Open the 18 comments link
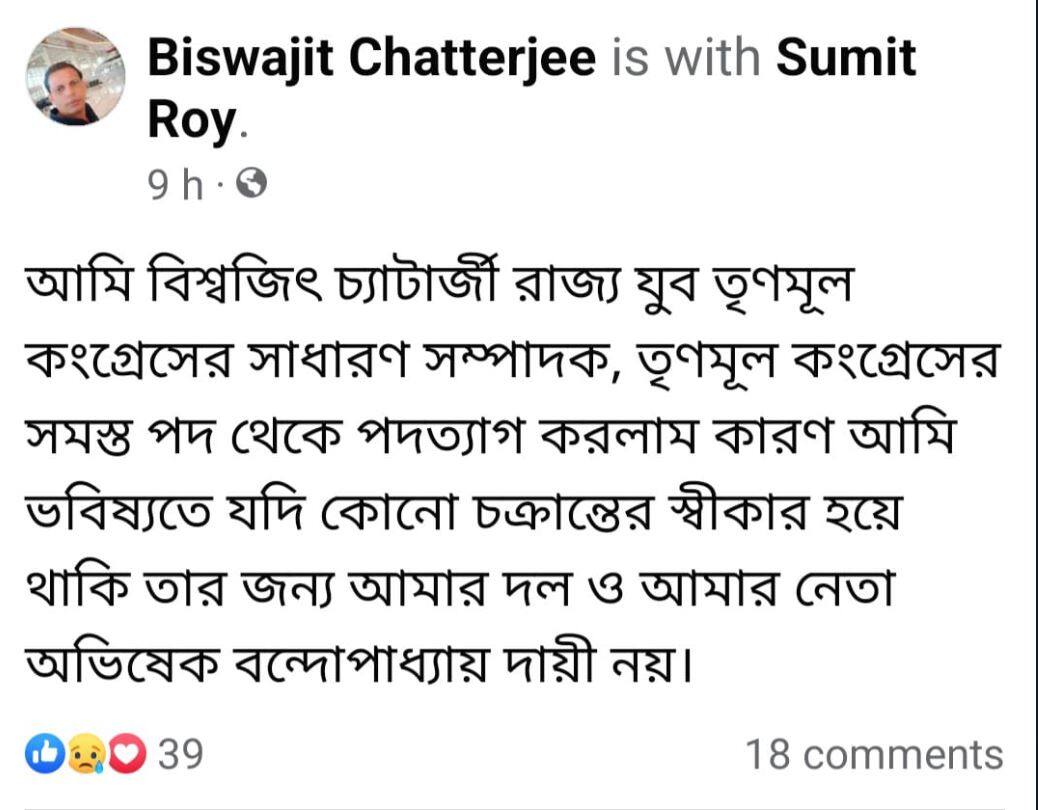The height and width of the screenshot is (810, 1038). (873, 755)
